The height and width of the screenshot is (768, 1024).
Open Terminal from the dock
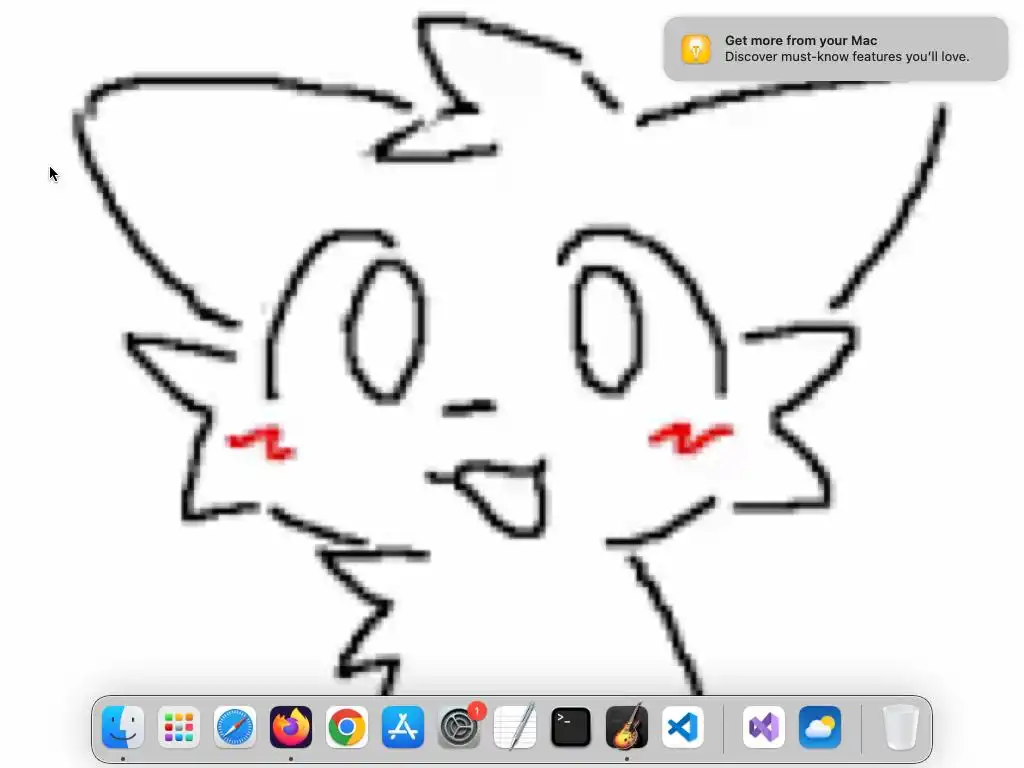571,727
